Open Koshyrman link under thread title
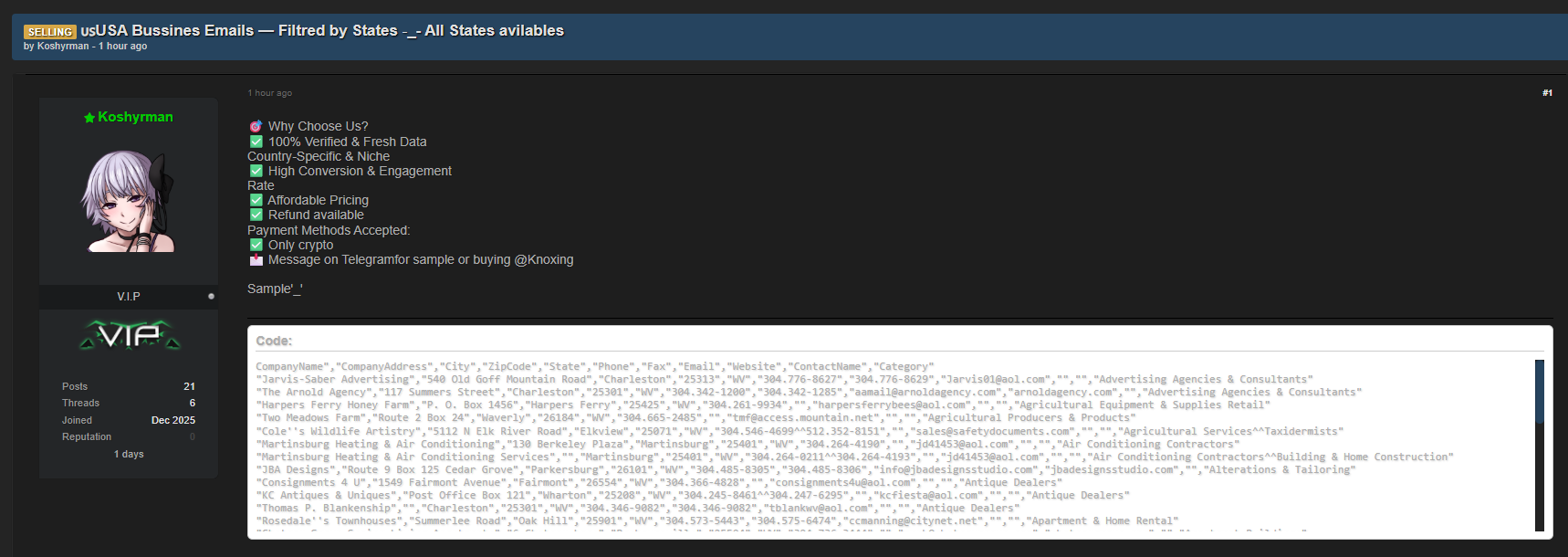 (x=63, y=46)
